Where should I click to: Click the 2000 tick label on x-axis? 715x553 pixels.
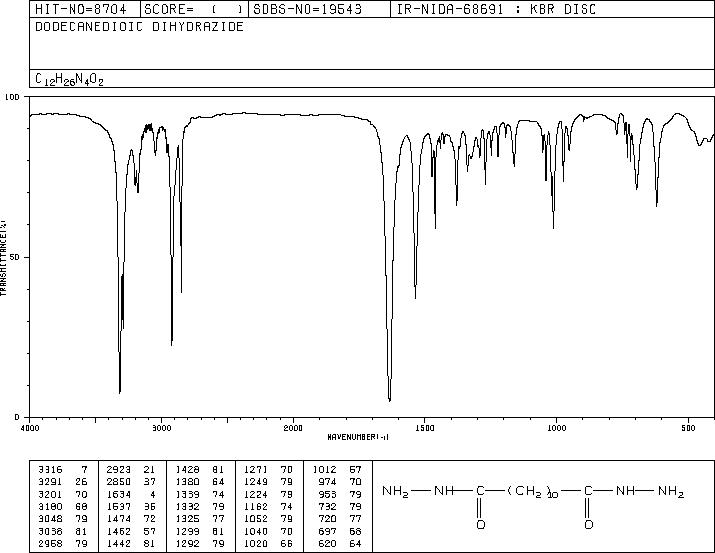(x=293, y=428)
